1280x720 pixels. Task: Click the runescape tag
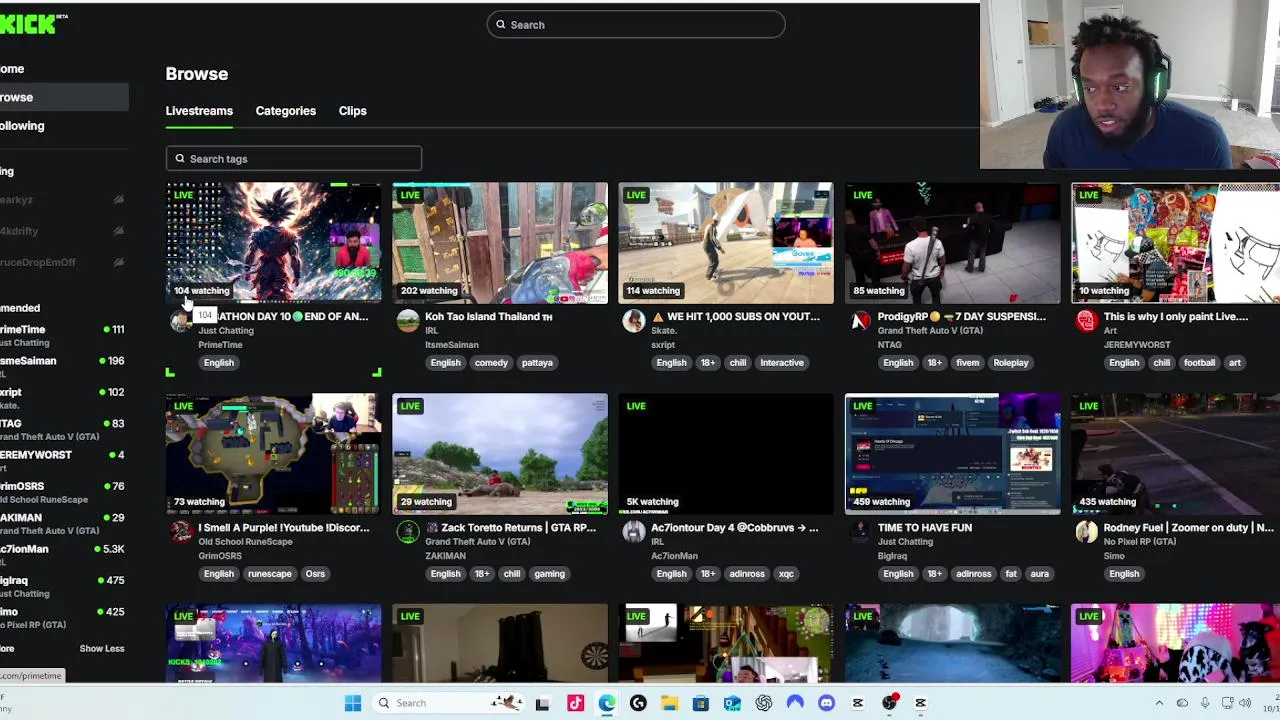coord(270,574)
